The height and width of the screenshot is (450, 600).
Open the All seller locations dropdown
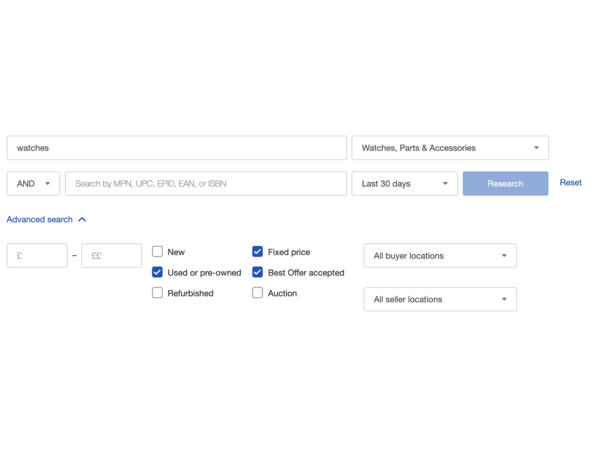point(440,299)
